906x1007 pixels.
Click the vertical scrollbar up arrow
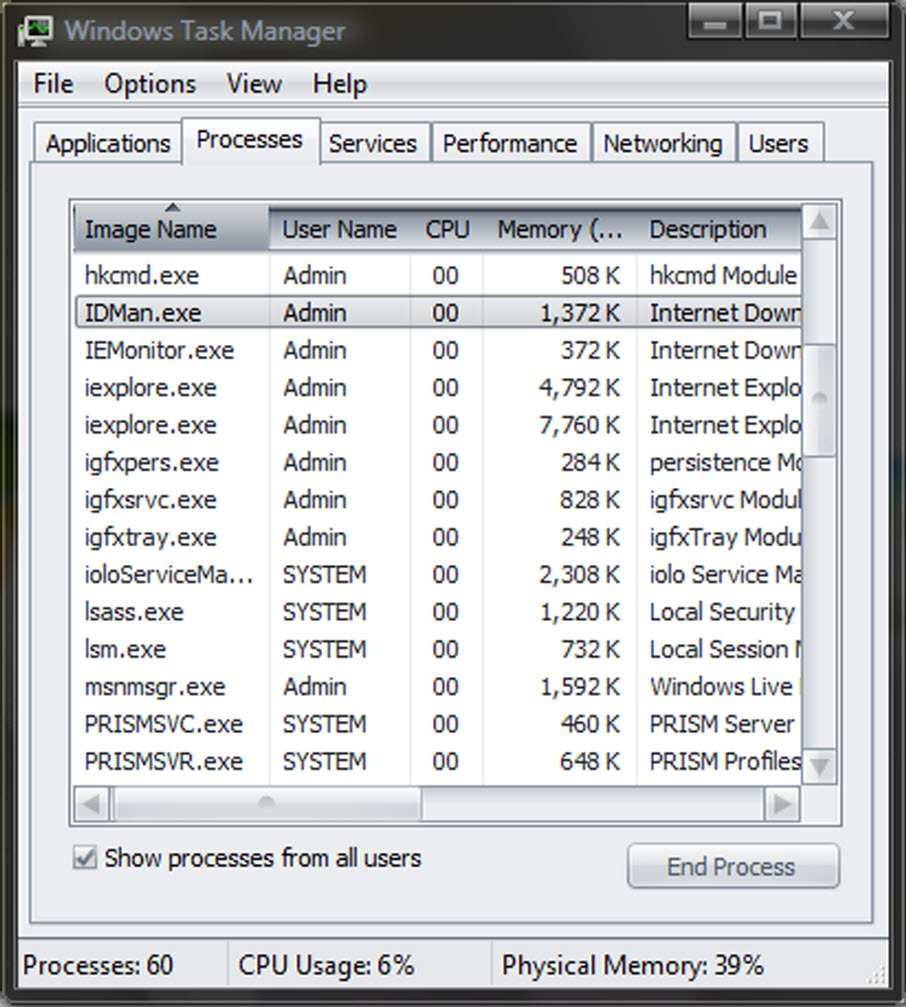click(819, 222)
